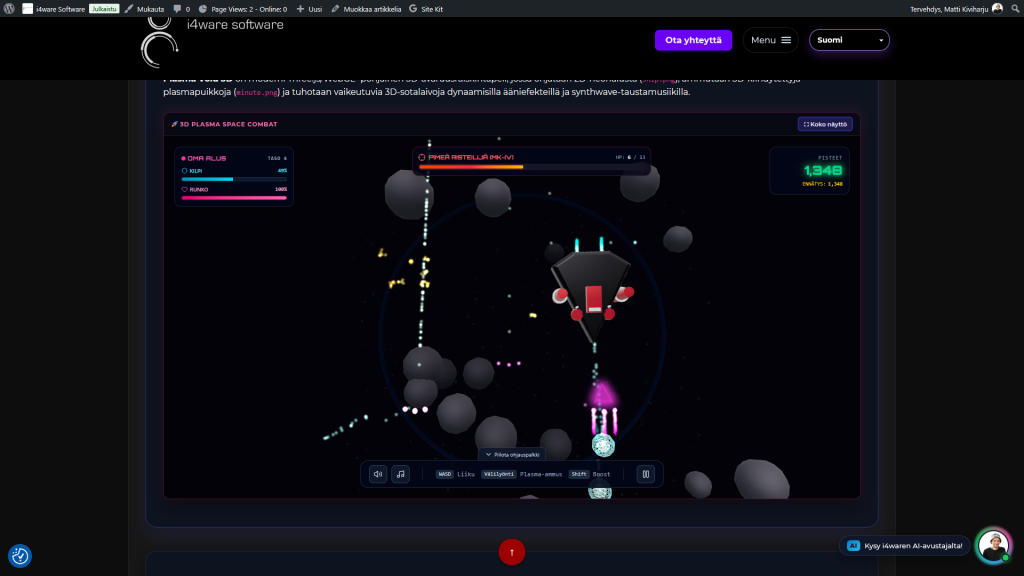Click the 3D Plasma Space Combat title
1024x576 pixels.
click(x=229, y=124)
